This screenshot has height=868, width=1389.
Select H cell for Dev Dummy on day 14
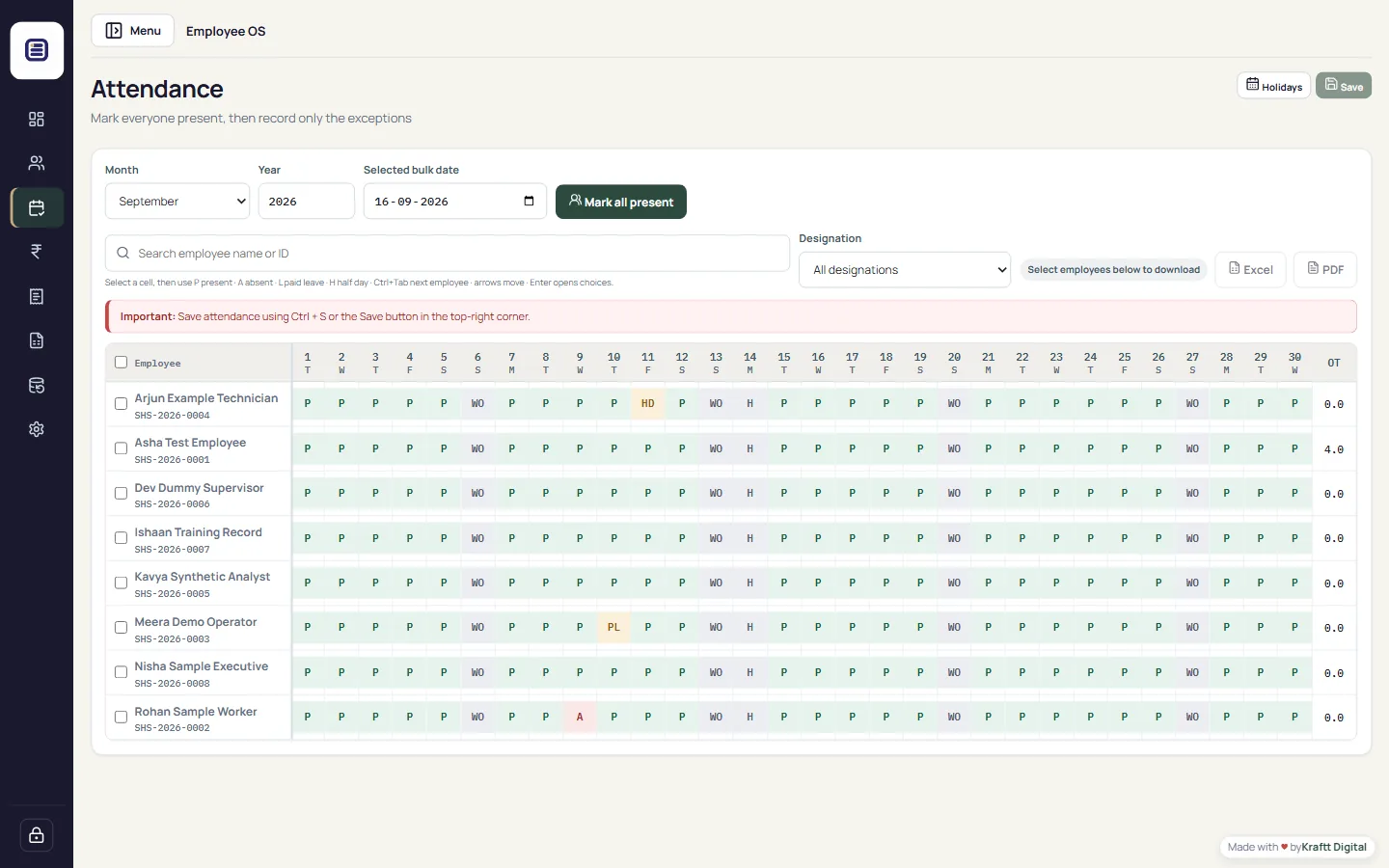[x=749, y=493]
